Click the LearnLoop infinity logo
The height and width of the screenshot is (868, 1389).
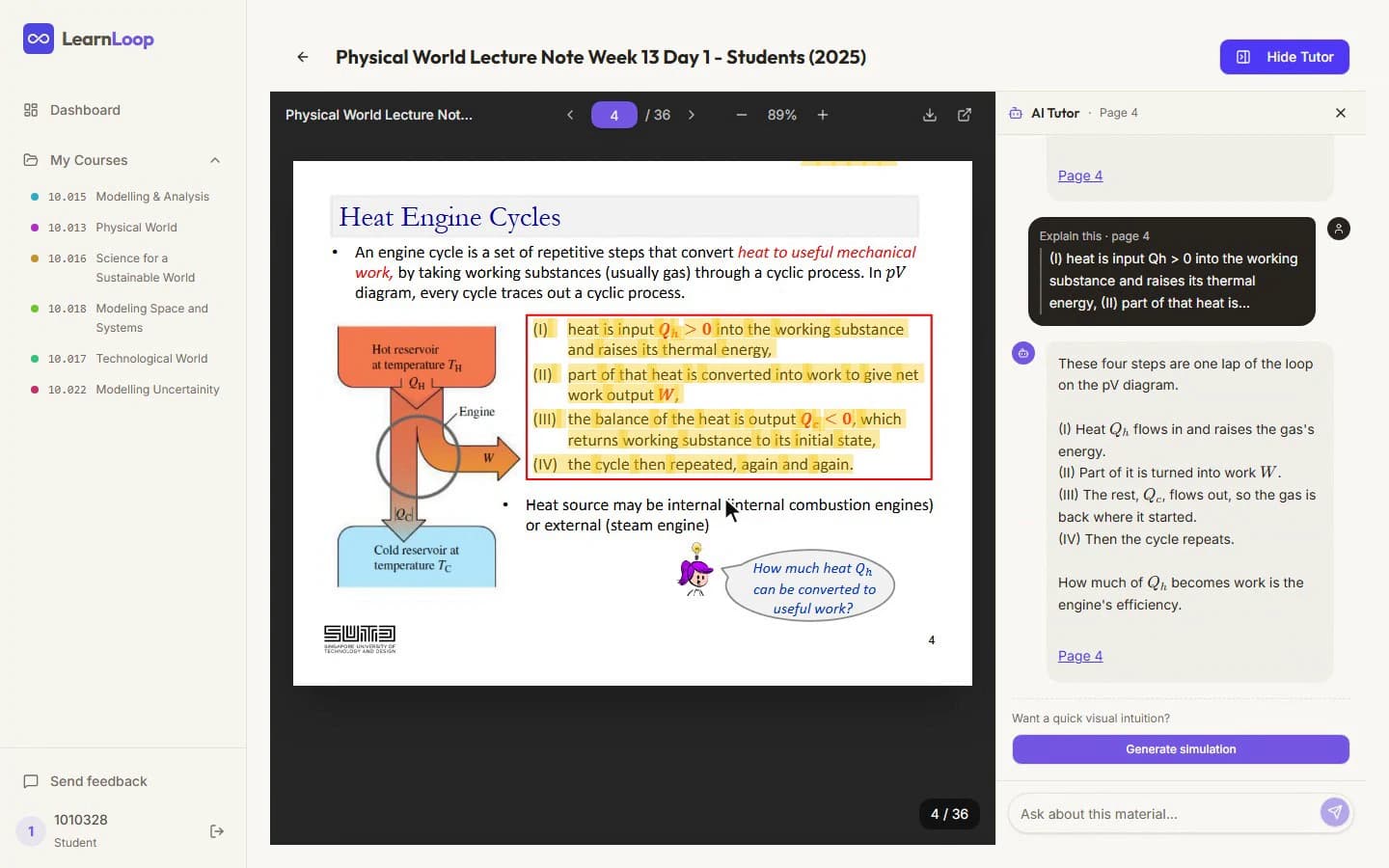click(39, 39)
